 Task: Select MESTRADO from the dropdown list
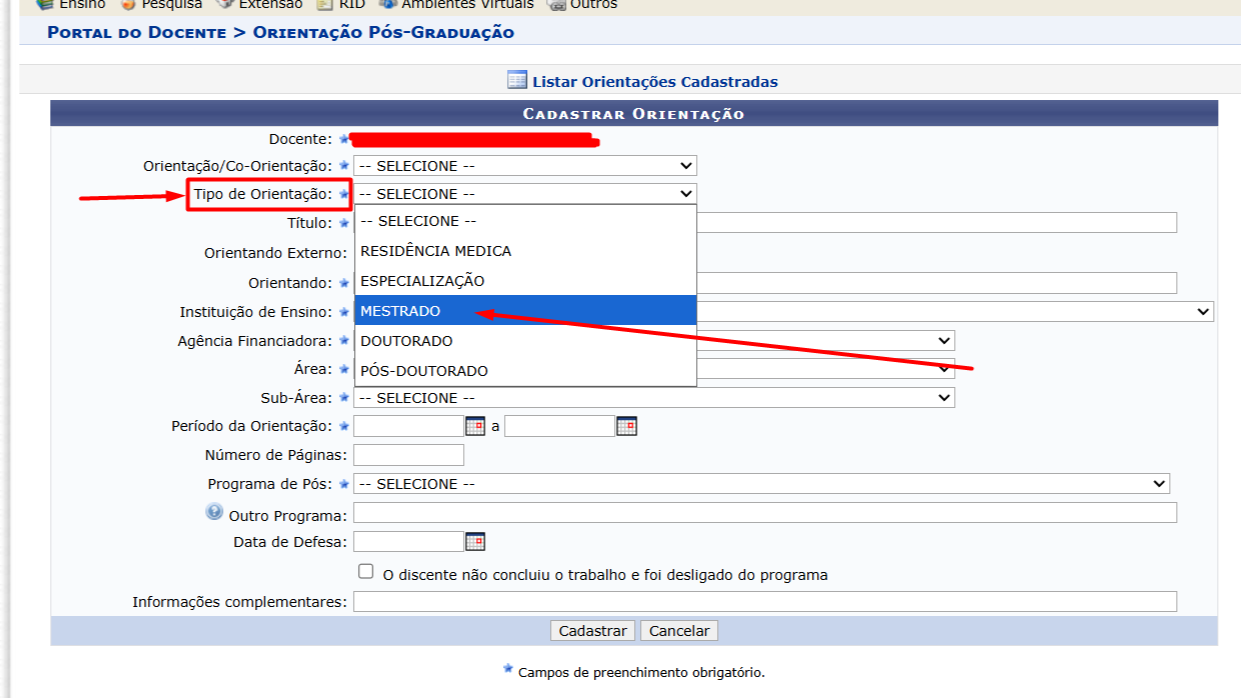pos(526,311)
